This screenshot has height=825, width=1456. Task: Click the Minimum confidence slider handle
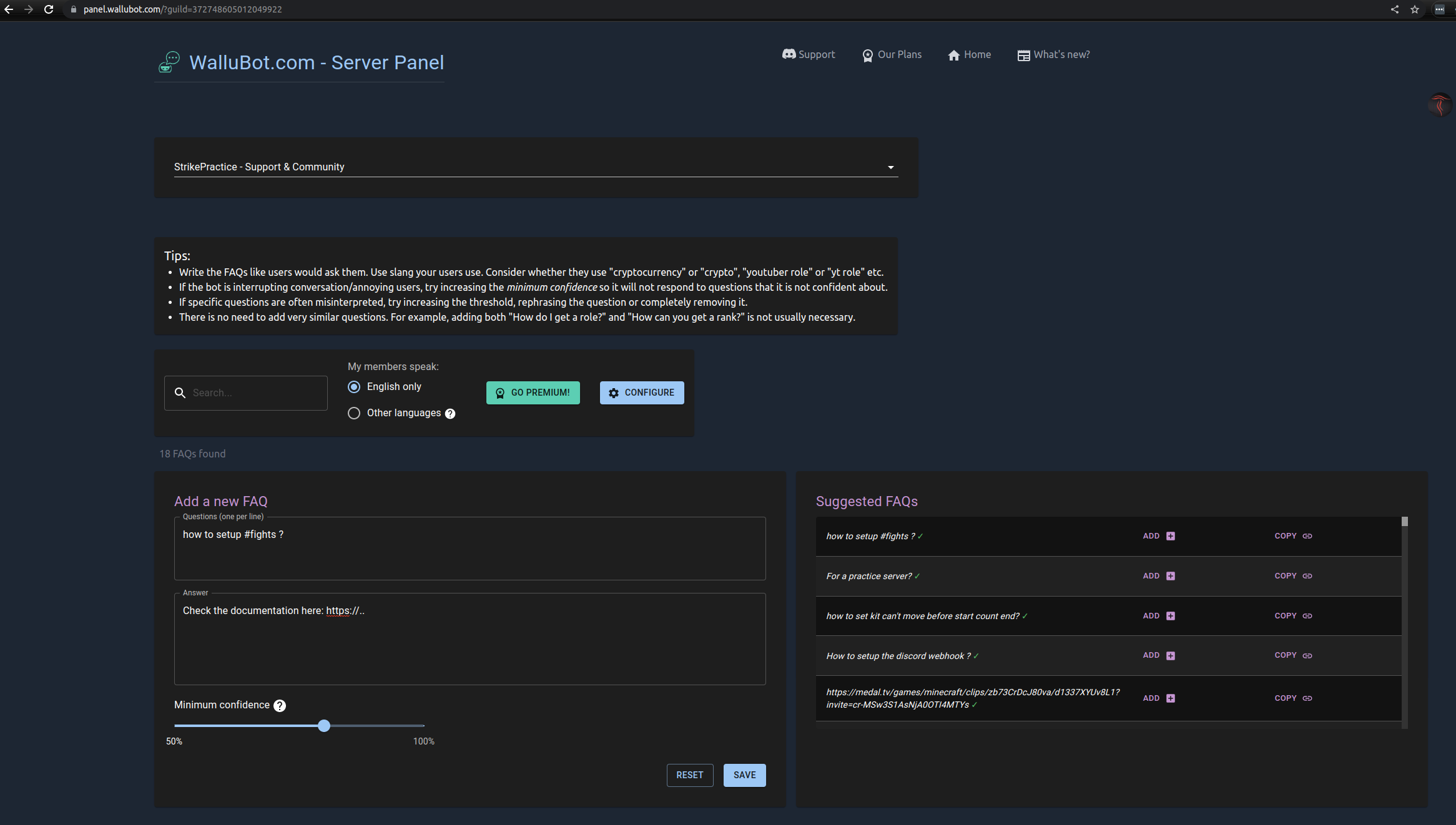tap(324, 726)
